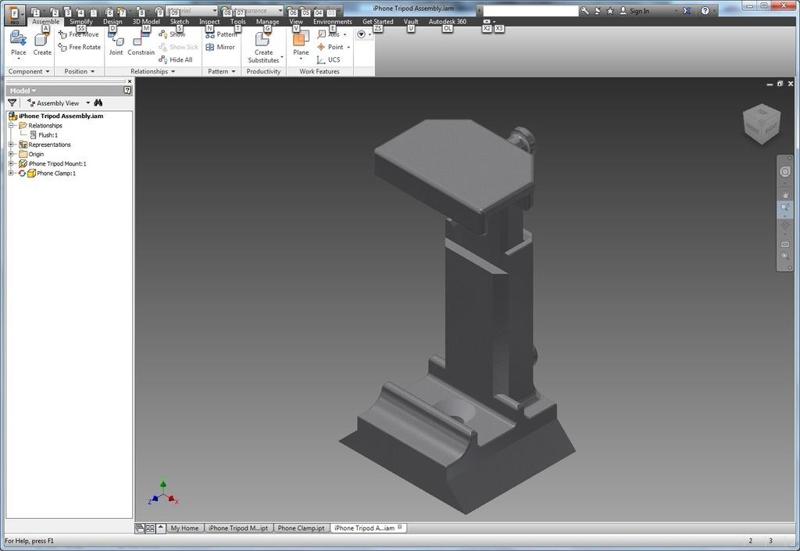Click the Free Rotate tool
The width and height of the screenshot is (800, 551).
(x=80, y=47)
